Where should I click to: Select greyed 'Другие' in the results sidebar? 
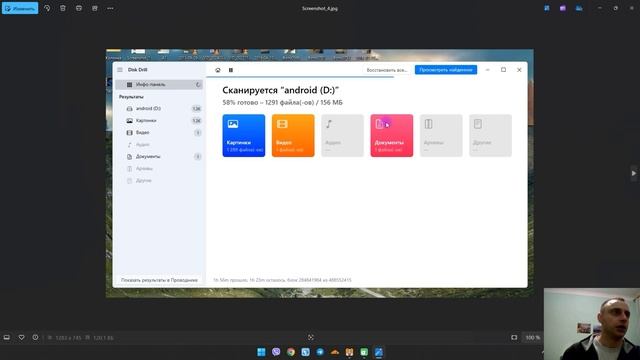click(159, 180)
